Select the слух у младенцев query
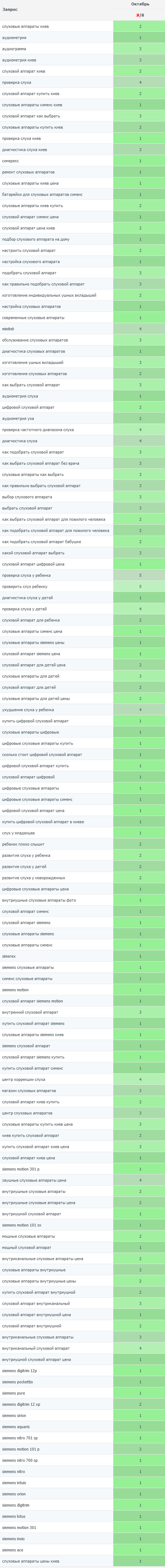The image size is (165, 1568). [18, 833]
